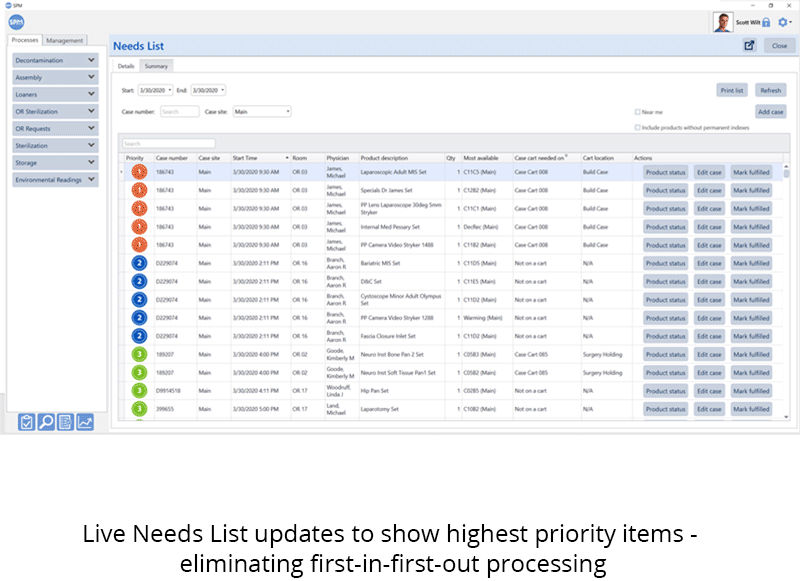Click the Print list button
Image resolution: width=800 pixels, height=581 pixels.
[731, 90]
